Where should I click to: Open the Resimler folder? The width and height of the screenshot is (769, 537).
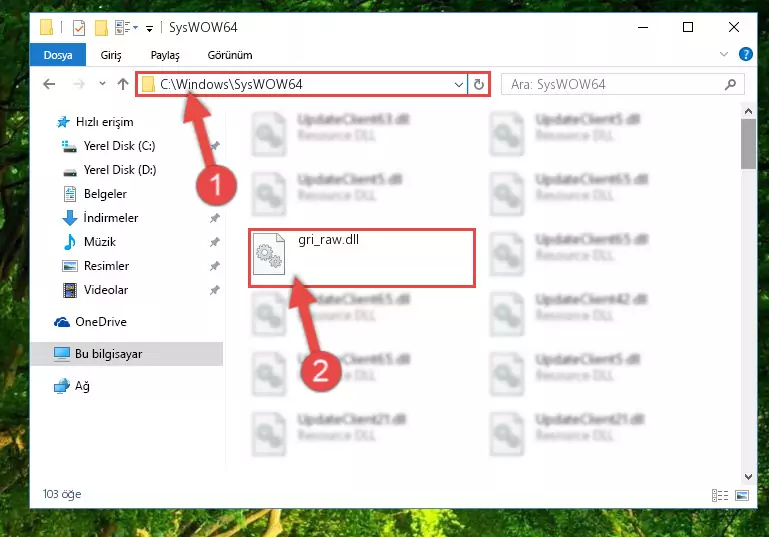pyautogui.click(x=106, y=266)
